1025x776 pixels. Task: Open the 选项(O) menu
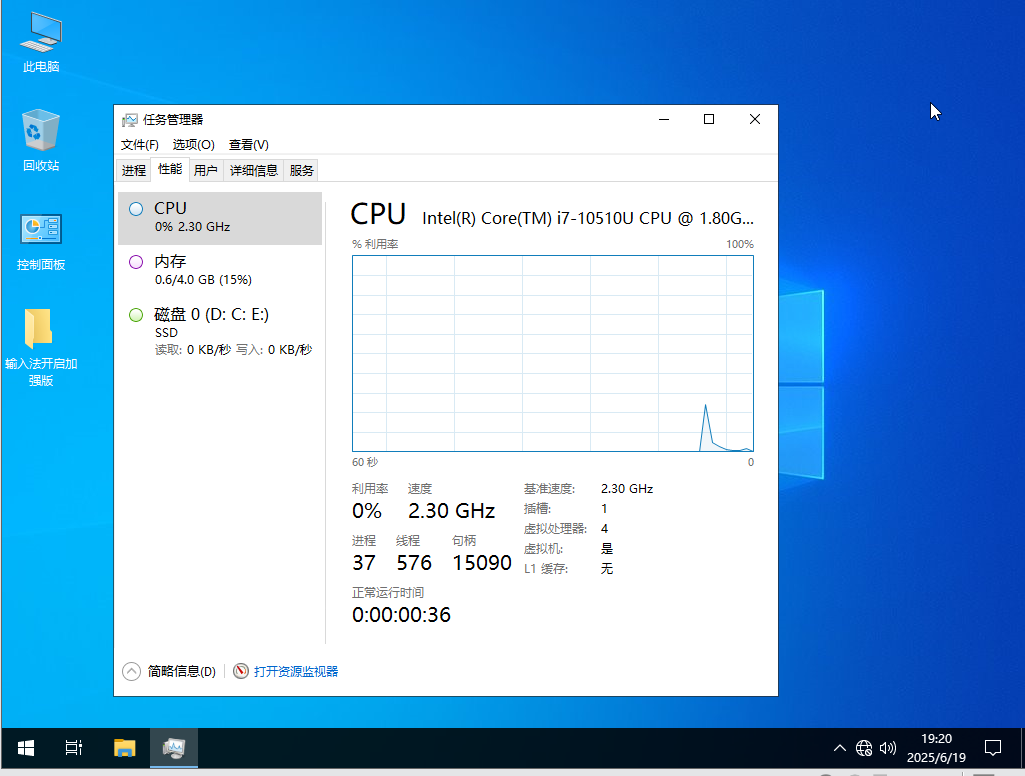click(193, 144)
